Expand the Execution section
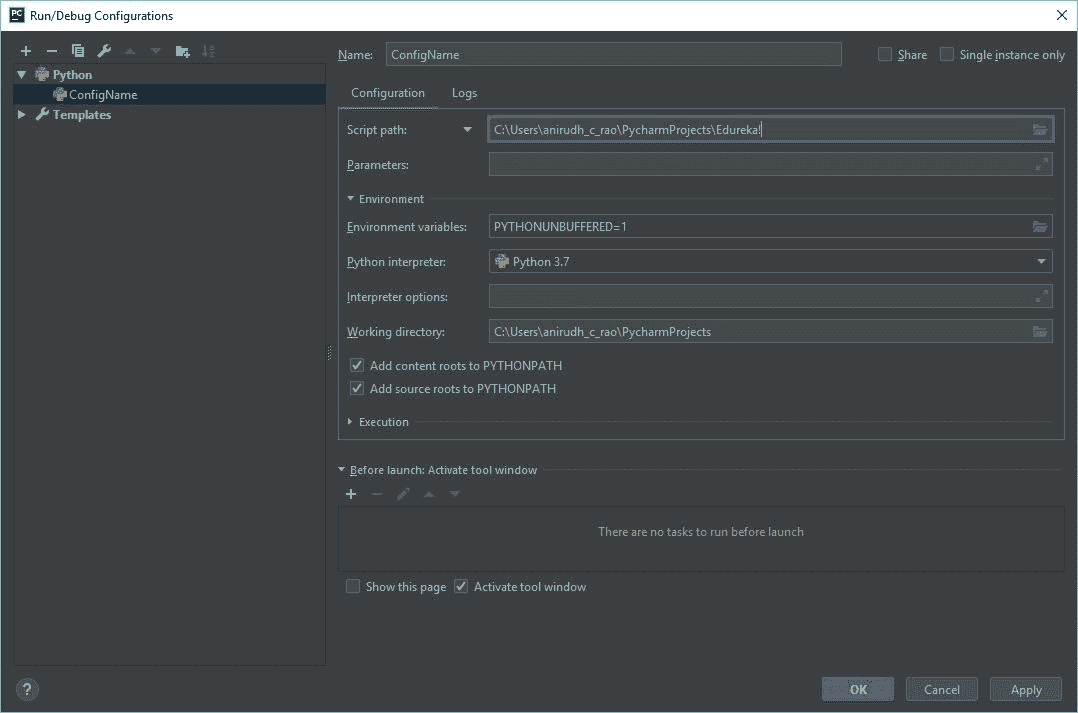Viewport: 1078px width, 713px height. [350, 421]
